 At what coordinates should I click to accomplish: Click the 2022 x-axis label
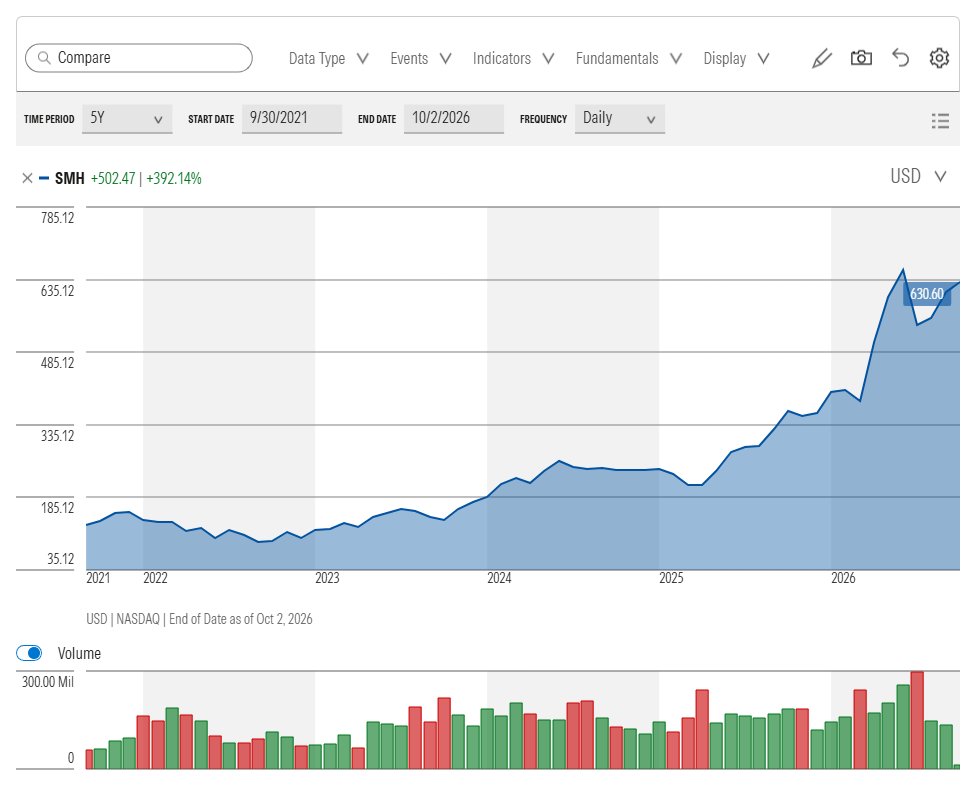click(155, 578)
